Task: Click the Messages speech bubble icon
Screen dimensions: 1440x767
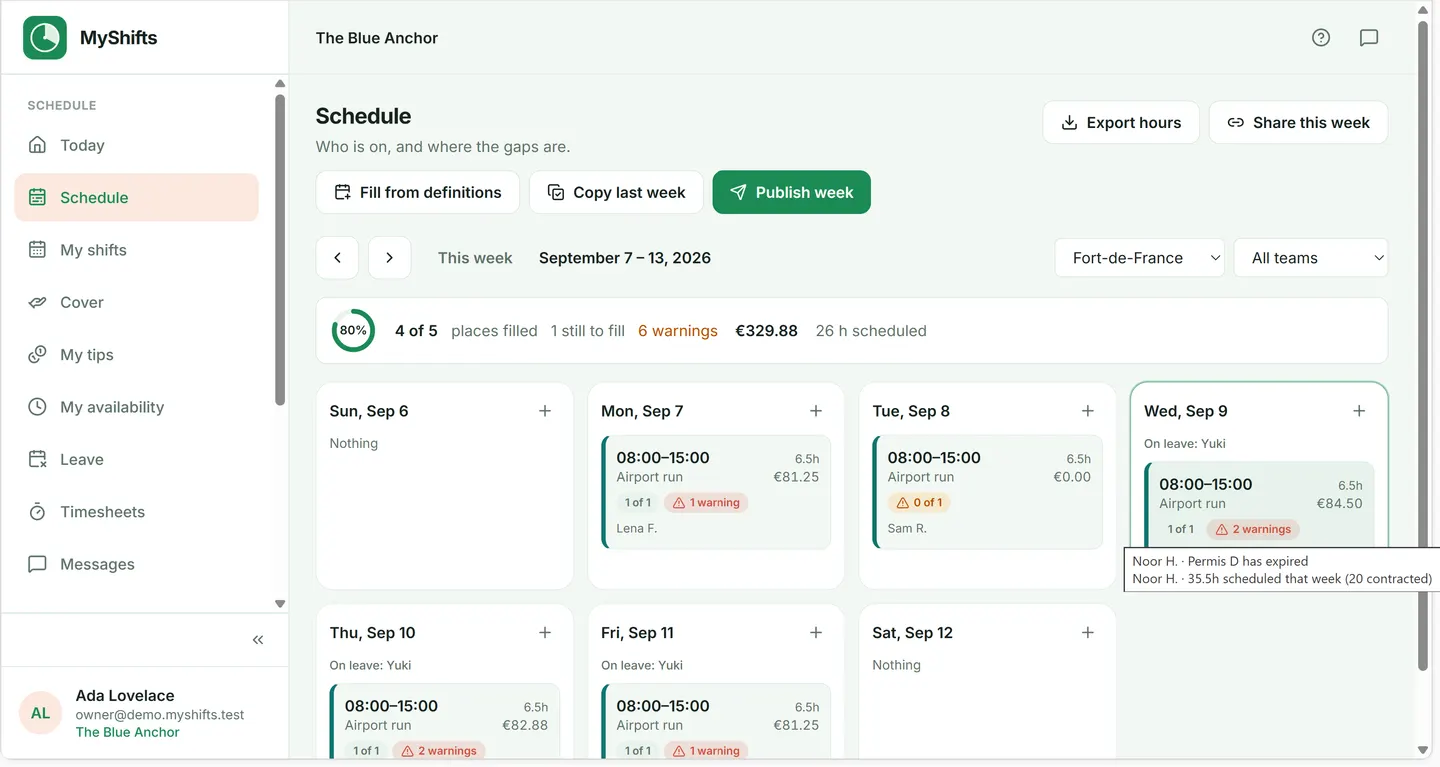Action: pos(37,564)
